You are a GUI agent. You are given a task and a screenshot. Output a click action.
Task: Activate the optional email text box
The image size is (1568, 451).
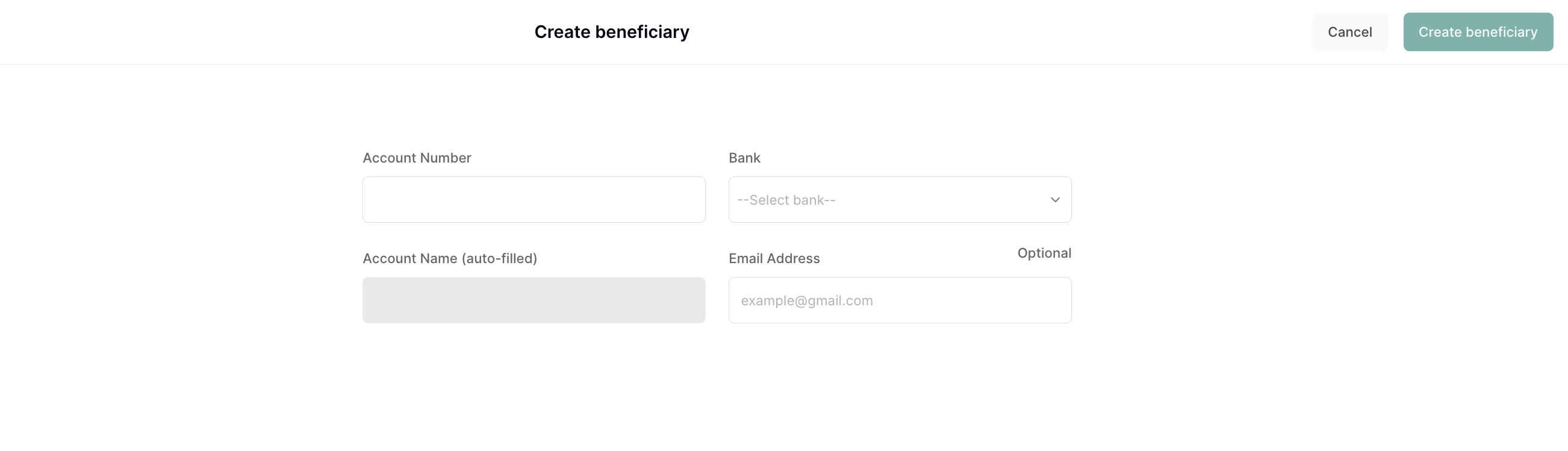[899, 300]
